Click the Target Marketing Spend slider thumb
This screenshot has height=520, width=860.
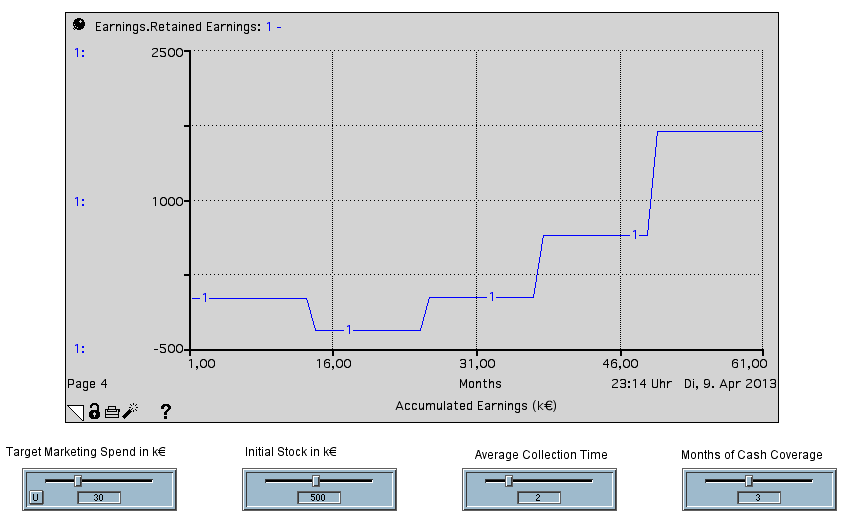click(78, 481)
